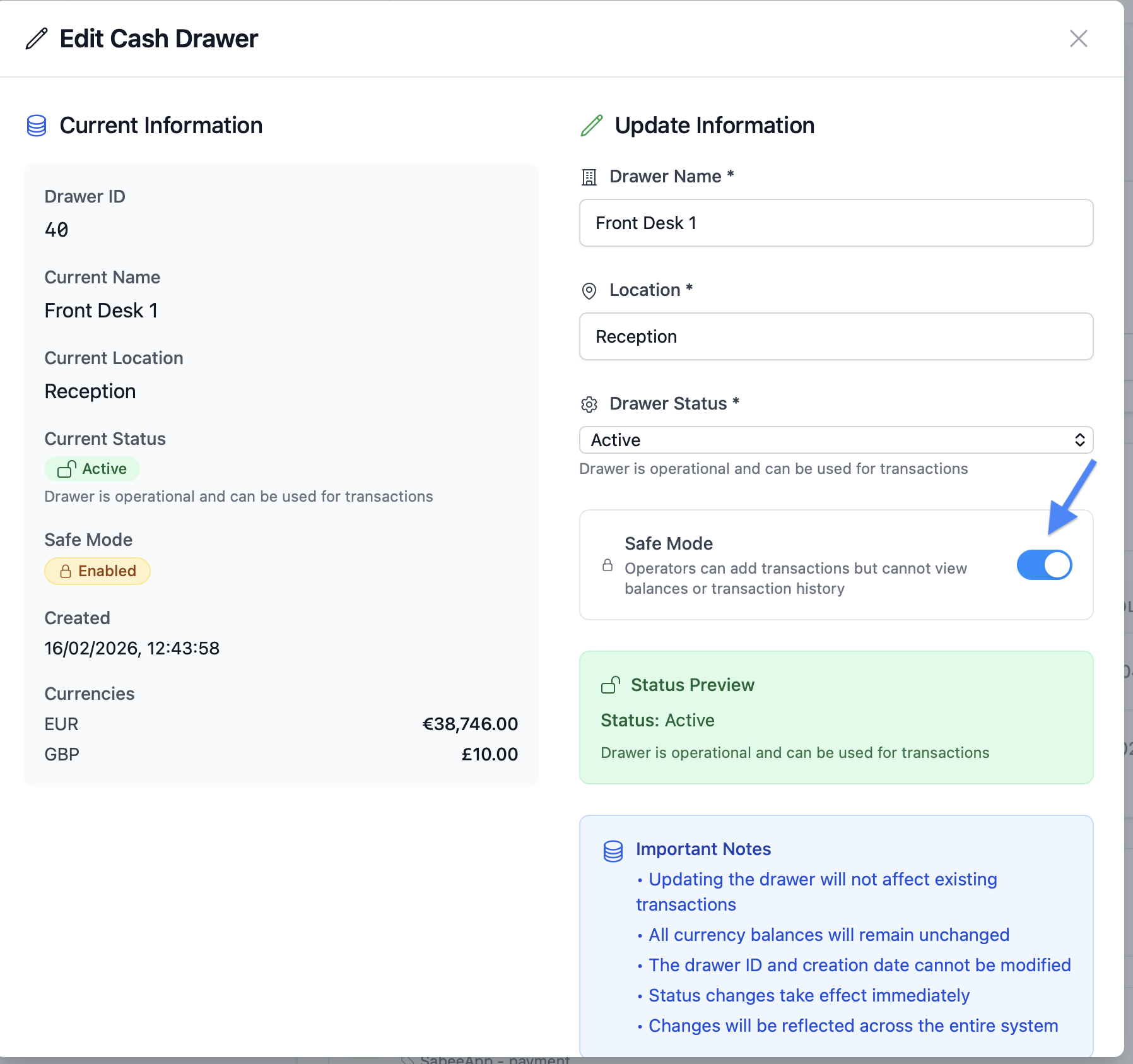1133x1064 pixels.
Task: Click the yellow Enabled Safe Mode badge
Action: [x=97, y=571]
